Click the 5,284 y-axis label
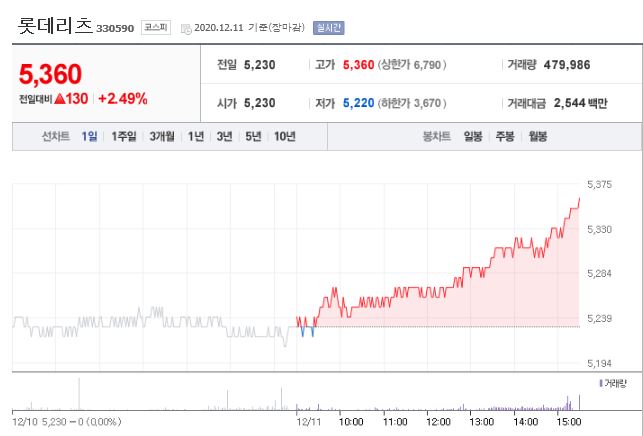The height and width of the screenshot is (436, 643). click(599, 274)
